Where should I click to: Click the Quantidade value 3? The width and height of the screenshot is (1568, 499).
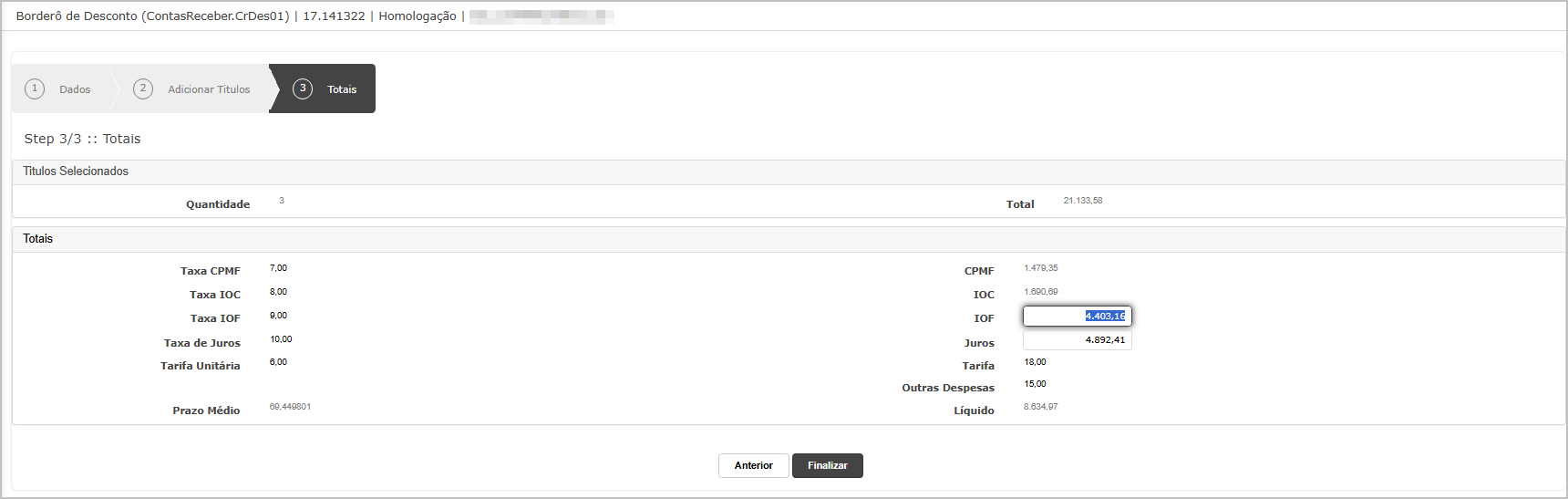282,201
